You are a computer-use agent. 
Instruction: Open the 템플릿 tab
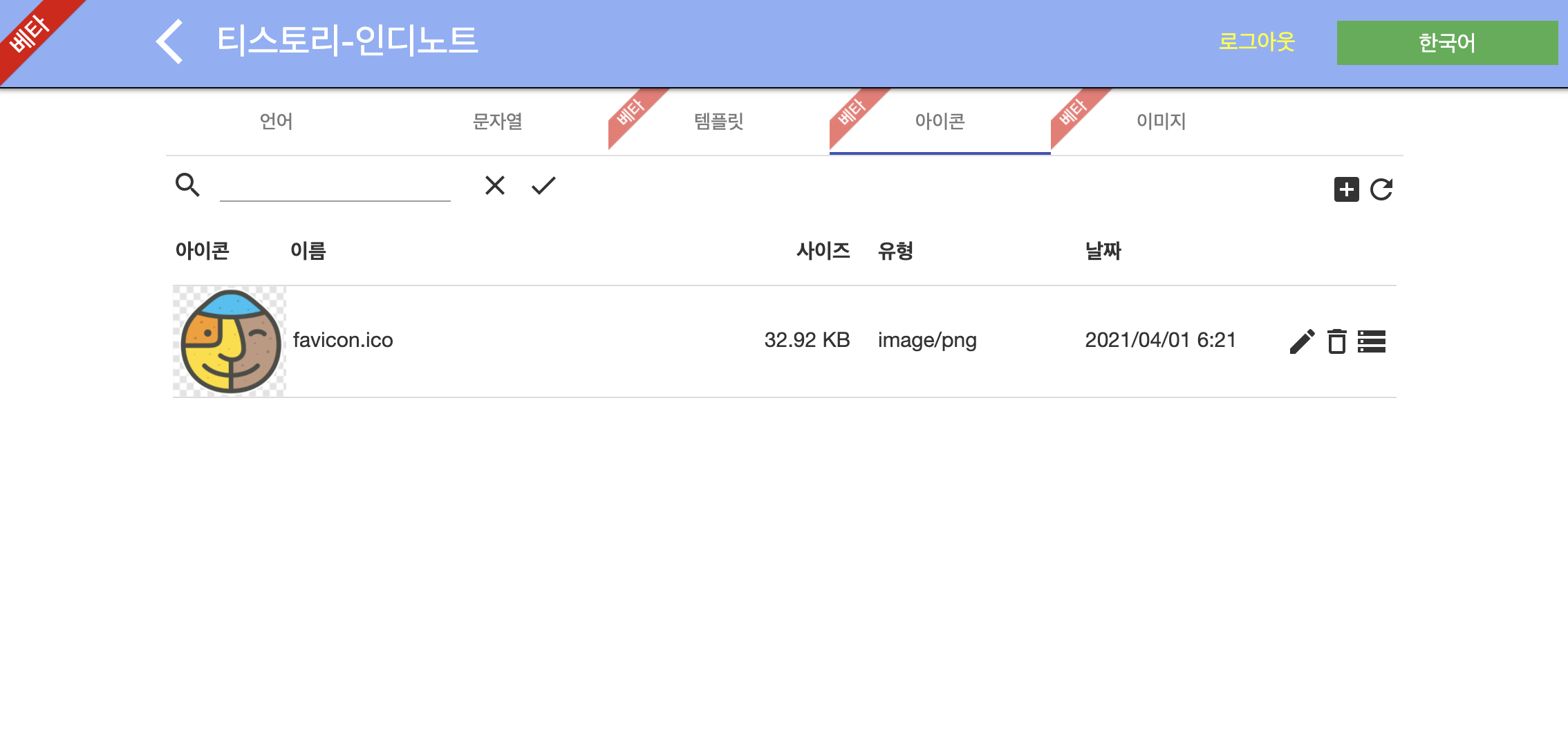coord(718,122)
